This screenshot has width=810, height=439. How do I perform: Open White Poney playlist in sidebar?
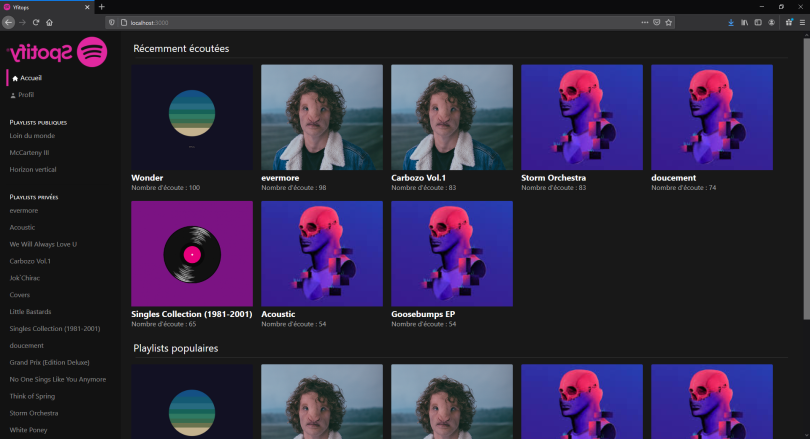tap(28, 430)
